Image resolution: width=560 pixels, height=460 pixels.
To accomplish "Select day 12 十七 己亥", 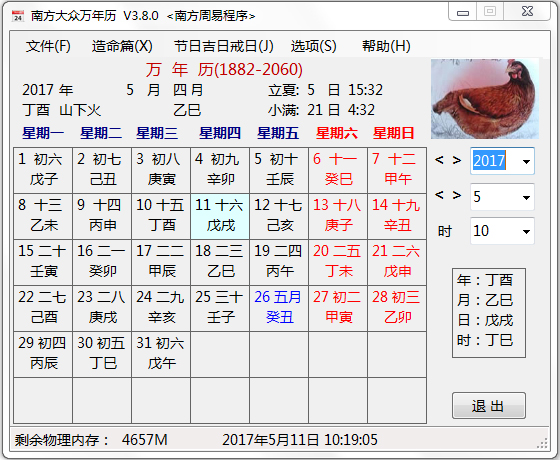I will click(279, 216).
